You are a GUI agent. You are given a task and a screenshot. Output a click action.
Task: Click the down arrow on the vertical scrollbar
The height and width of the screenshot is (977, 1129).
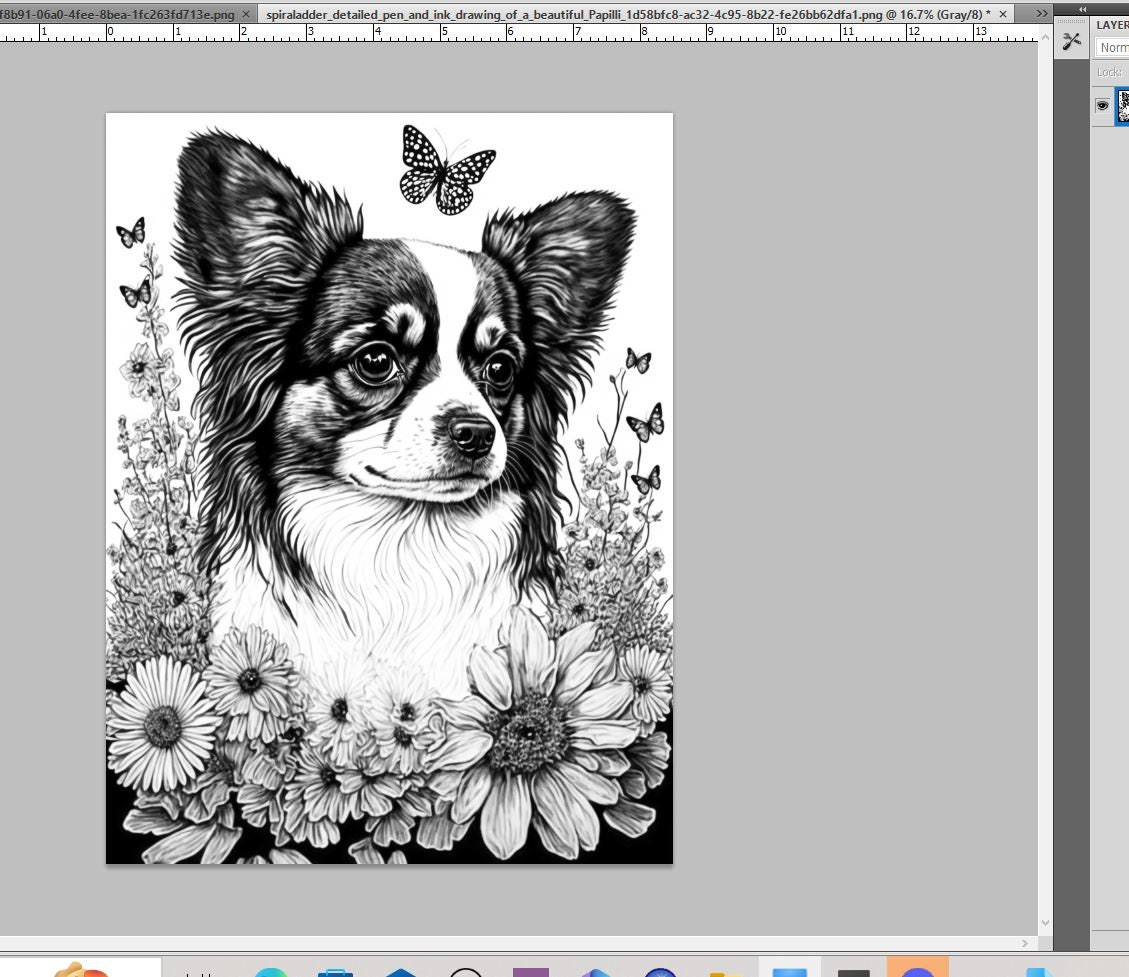click(x=1044, y=923)
